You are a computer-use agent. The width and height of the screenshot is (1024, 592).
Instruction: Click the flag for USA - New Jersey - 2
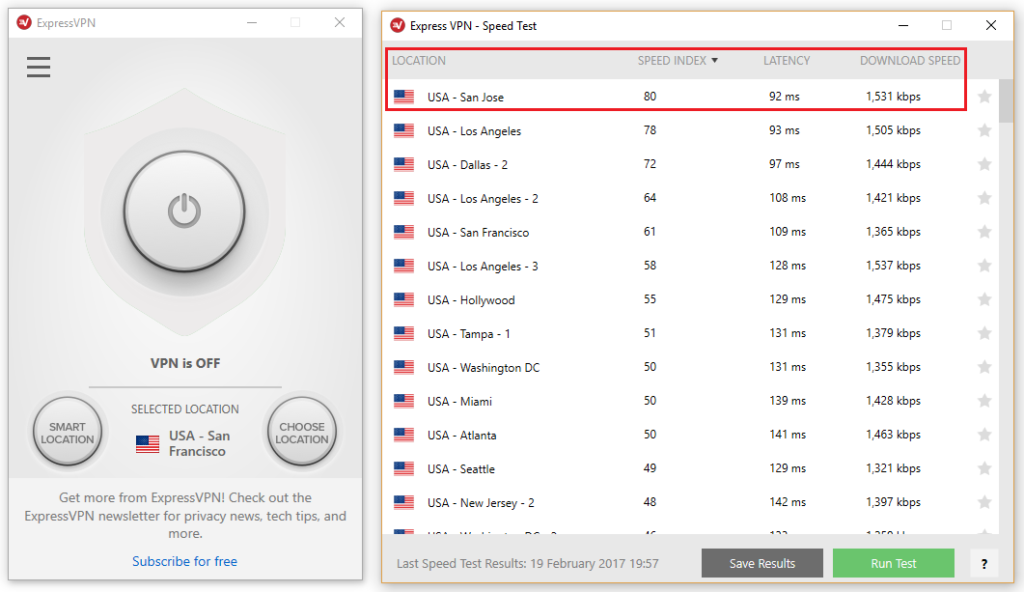404,502
